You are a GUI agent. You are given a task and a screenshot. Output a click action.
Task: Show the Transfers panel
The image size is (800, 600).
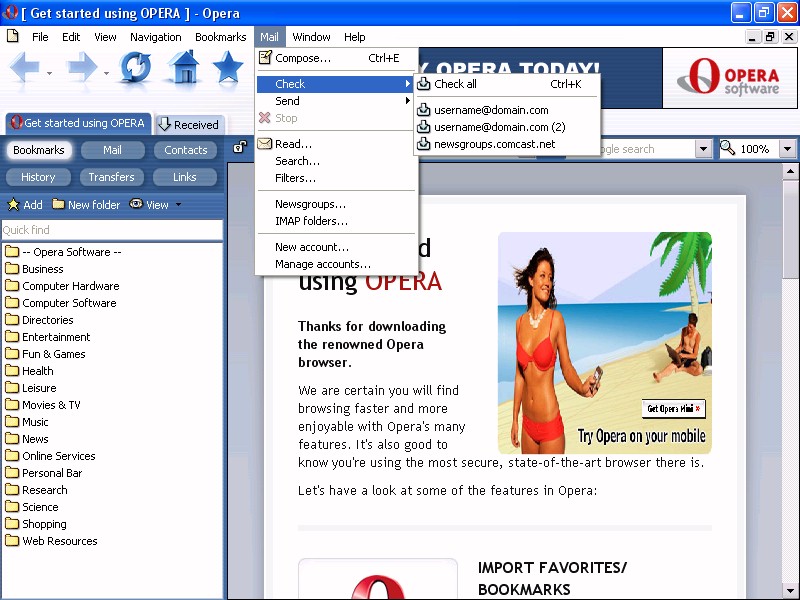click(x=111, y=177)
